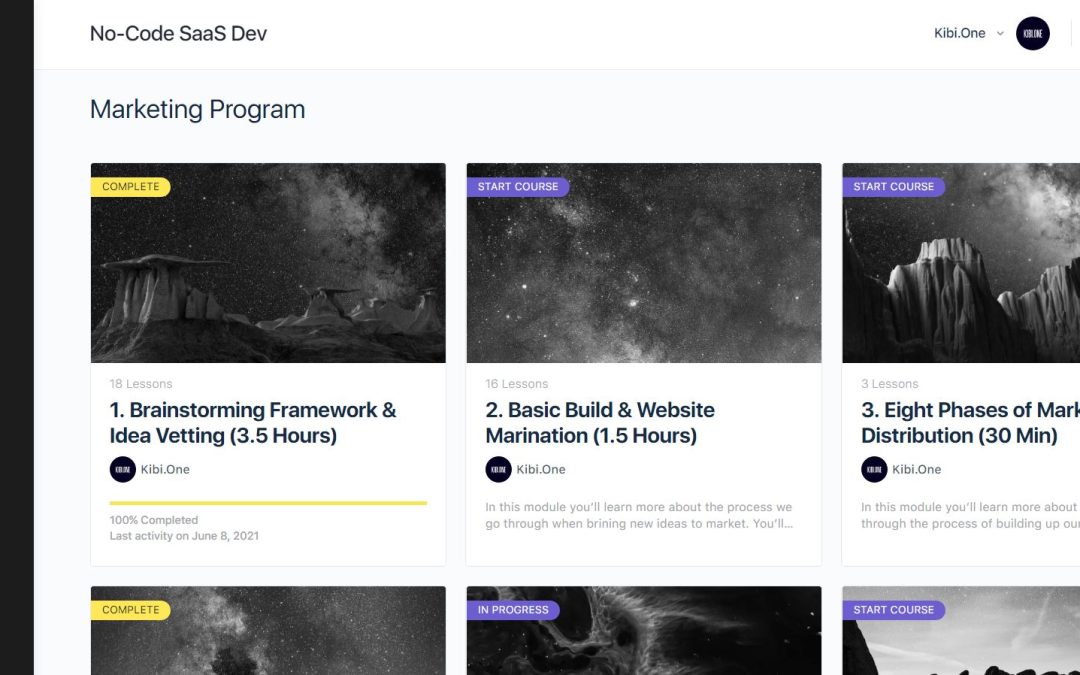Click Kibi.One author avatar on Eight Phases card
Screen dimensions: 1080x675
pos(874,470)
